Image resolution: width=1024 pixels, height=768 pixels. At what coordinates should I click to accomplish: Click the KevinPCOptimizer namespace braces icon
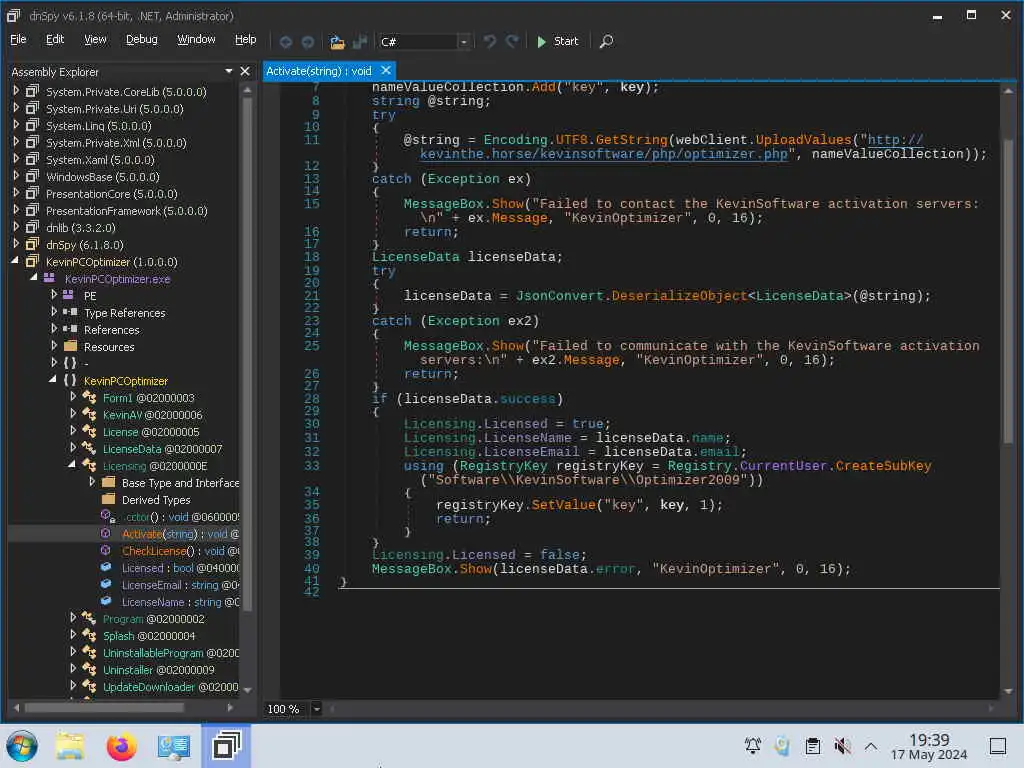(70, 380)
